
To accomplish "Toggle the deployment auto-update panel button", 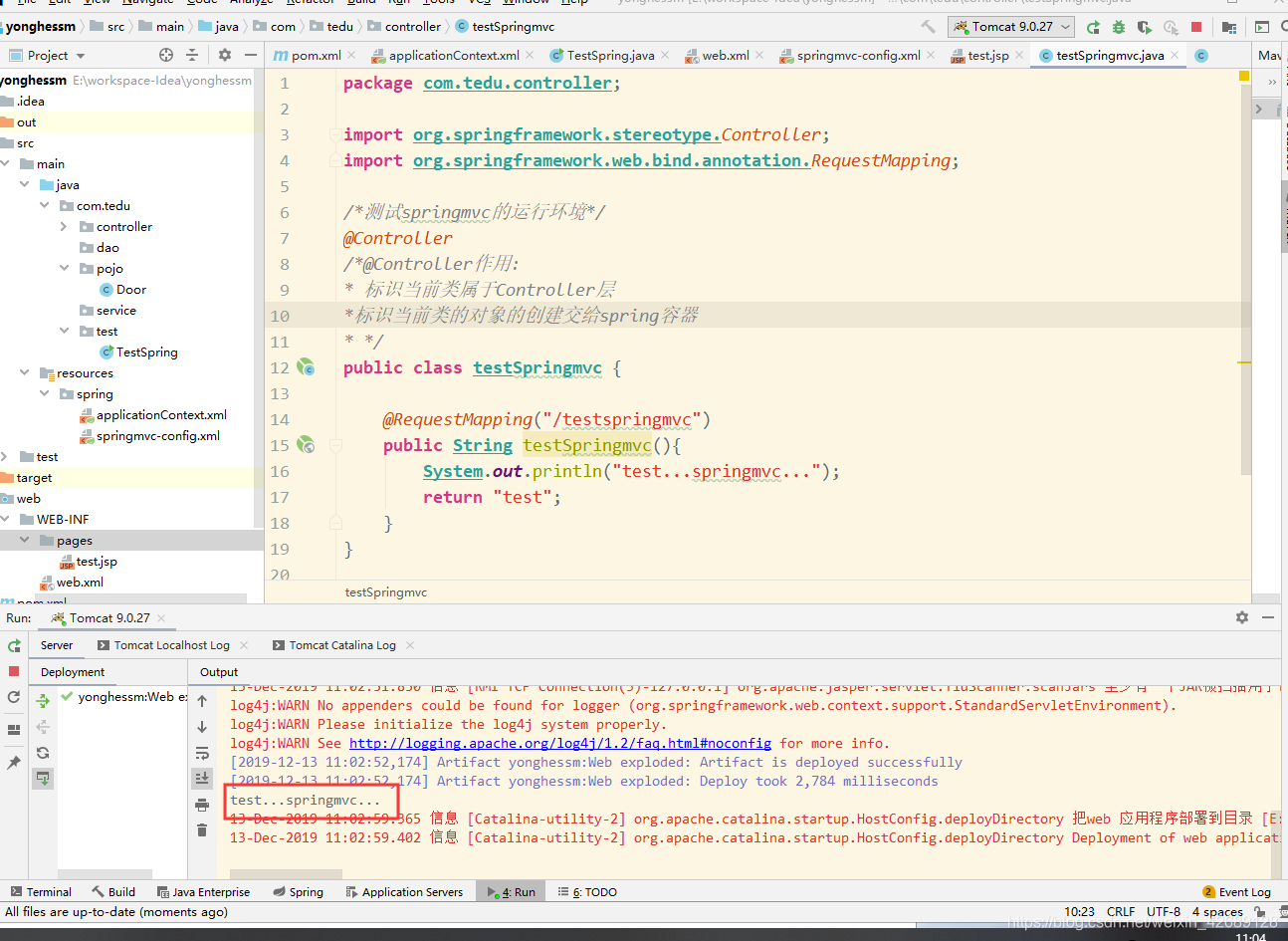I will (43, 778).
